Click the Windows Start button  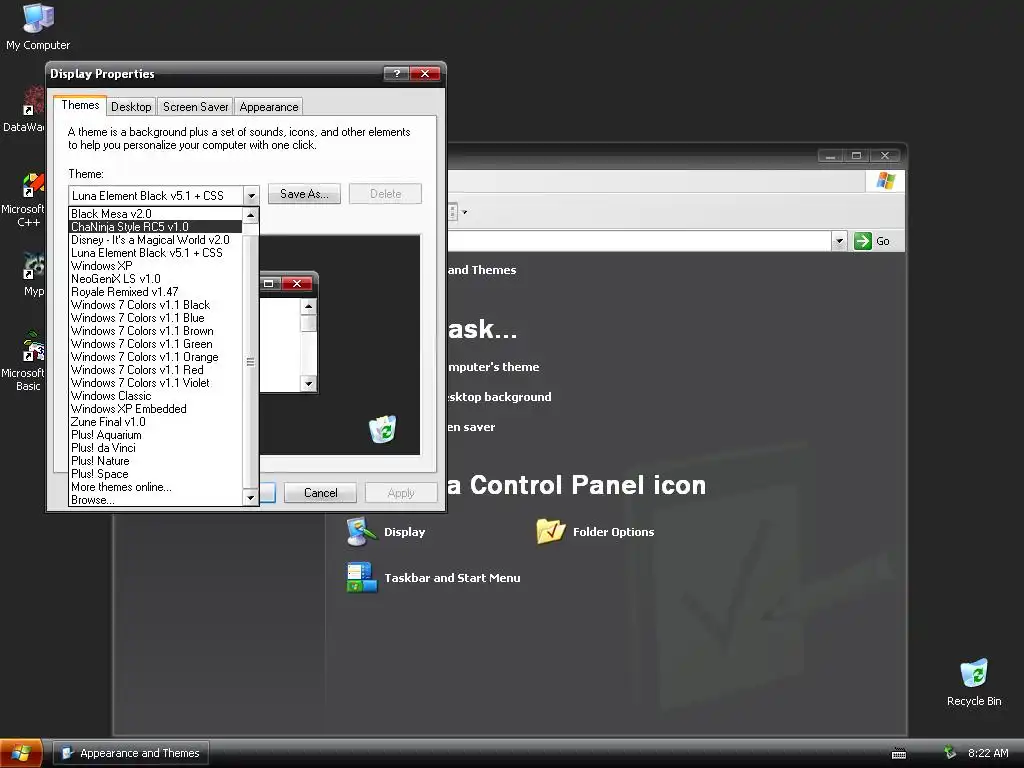click(x=21, y=753)
